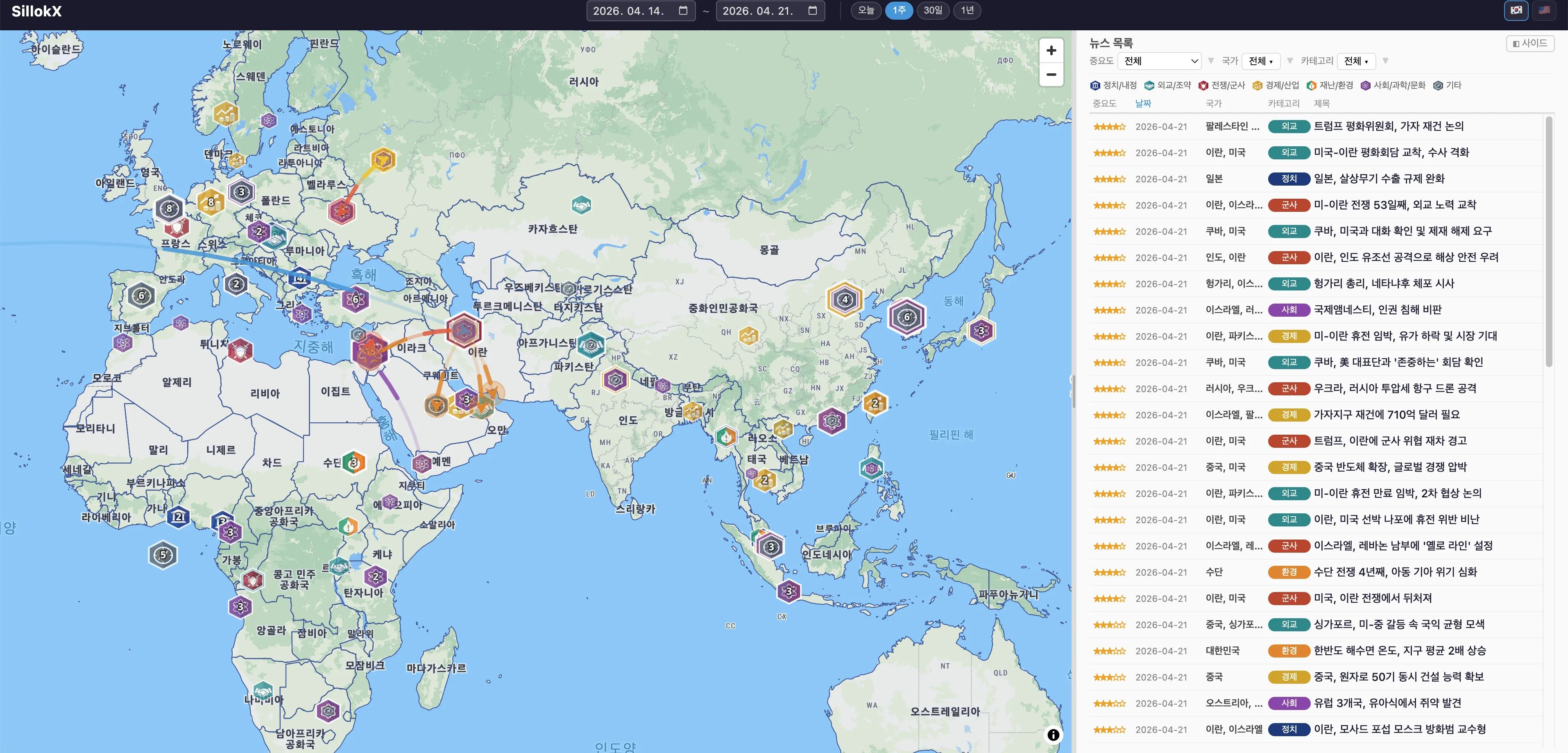The width and height of the screenshot is (1568, 753).
Task: Sort the news list by 국가 column header
Action: tap(1213, 104)
